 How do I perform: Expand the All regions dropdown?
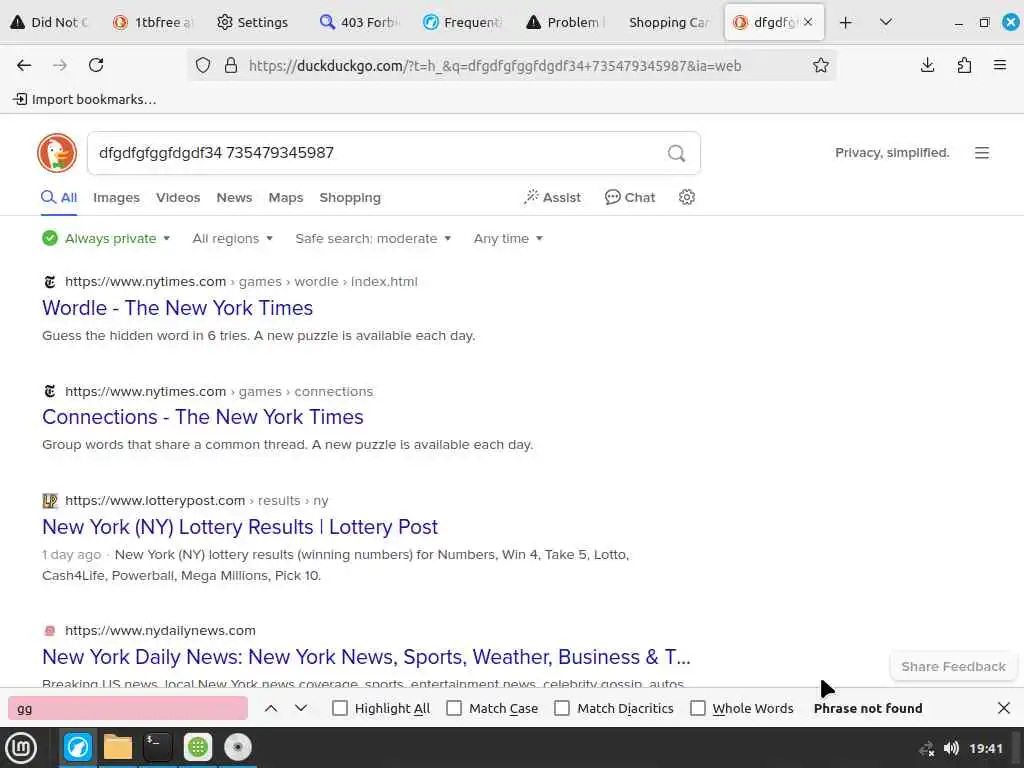[x=232, y=238]
